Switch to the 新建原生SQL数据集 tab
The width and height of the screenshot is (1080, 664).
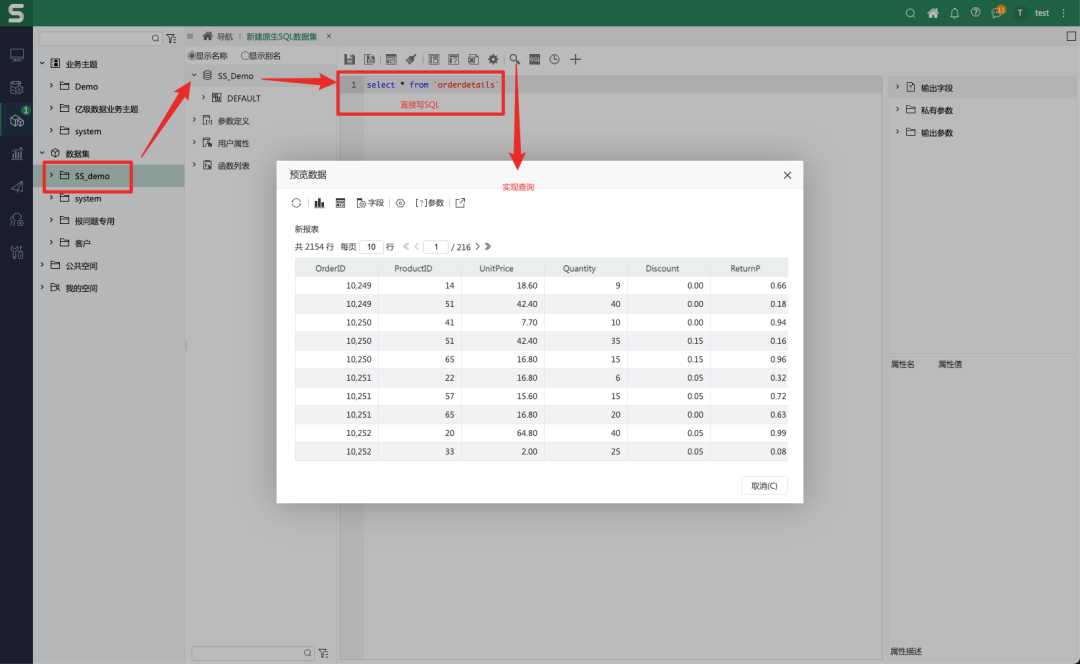pos(282,37)
